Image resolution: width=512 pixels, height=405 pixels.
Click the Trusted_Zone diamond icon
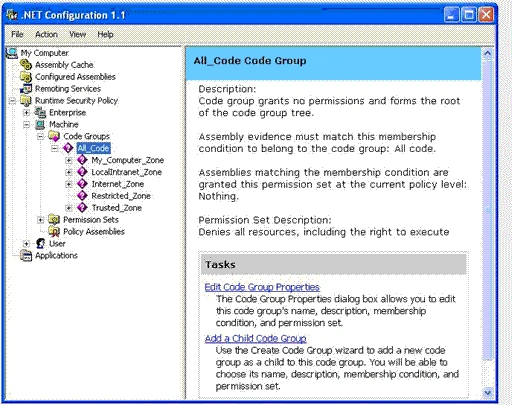point(82,208)
